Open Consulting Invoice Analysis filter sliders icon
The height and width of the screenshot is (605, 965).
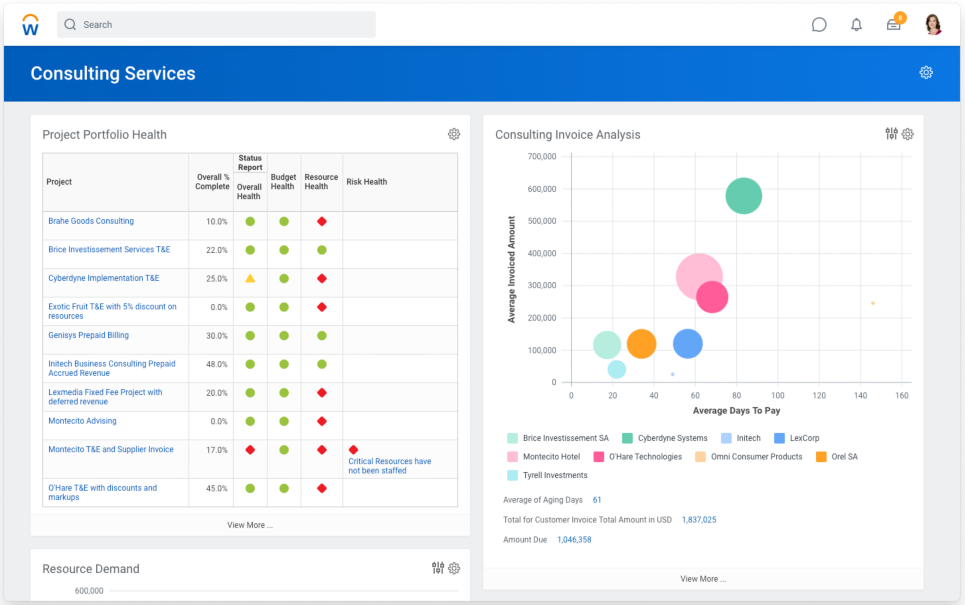pos(891,134)
